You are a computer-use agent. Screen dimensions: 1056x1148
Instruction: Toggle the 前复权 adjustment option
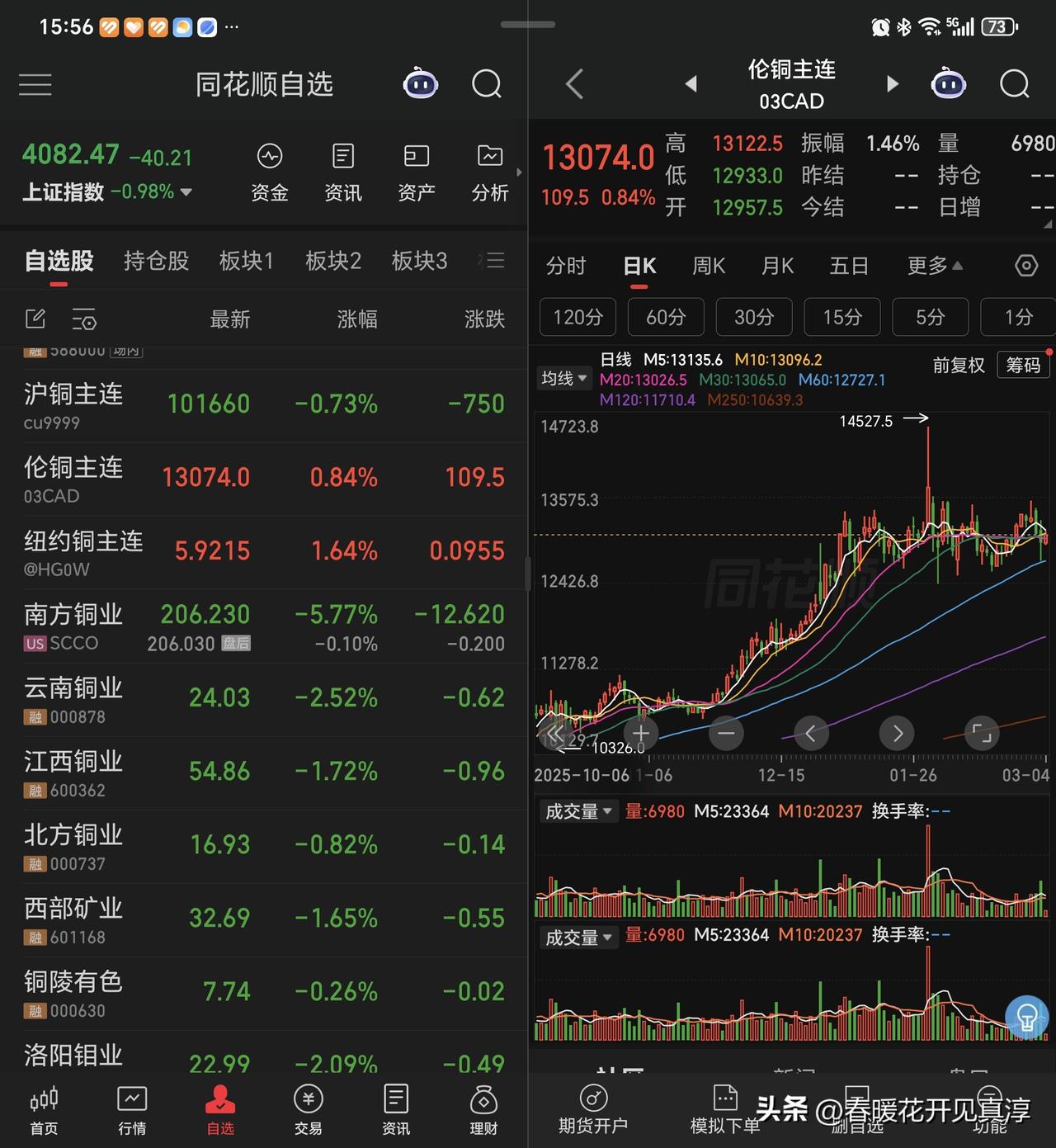(x=959, y=365)
